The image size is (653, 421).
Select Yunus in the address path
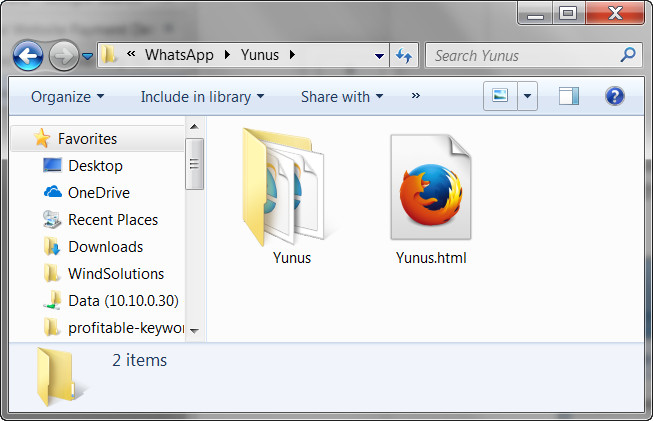(259, 55)
